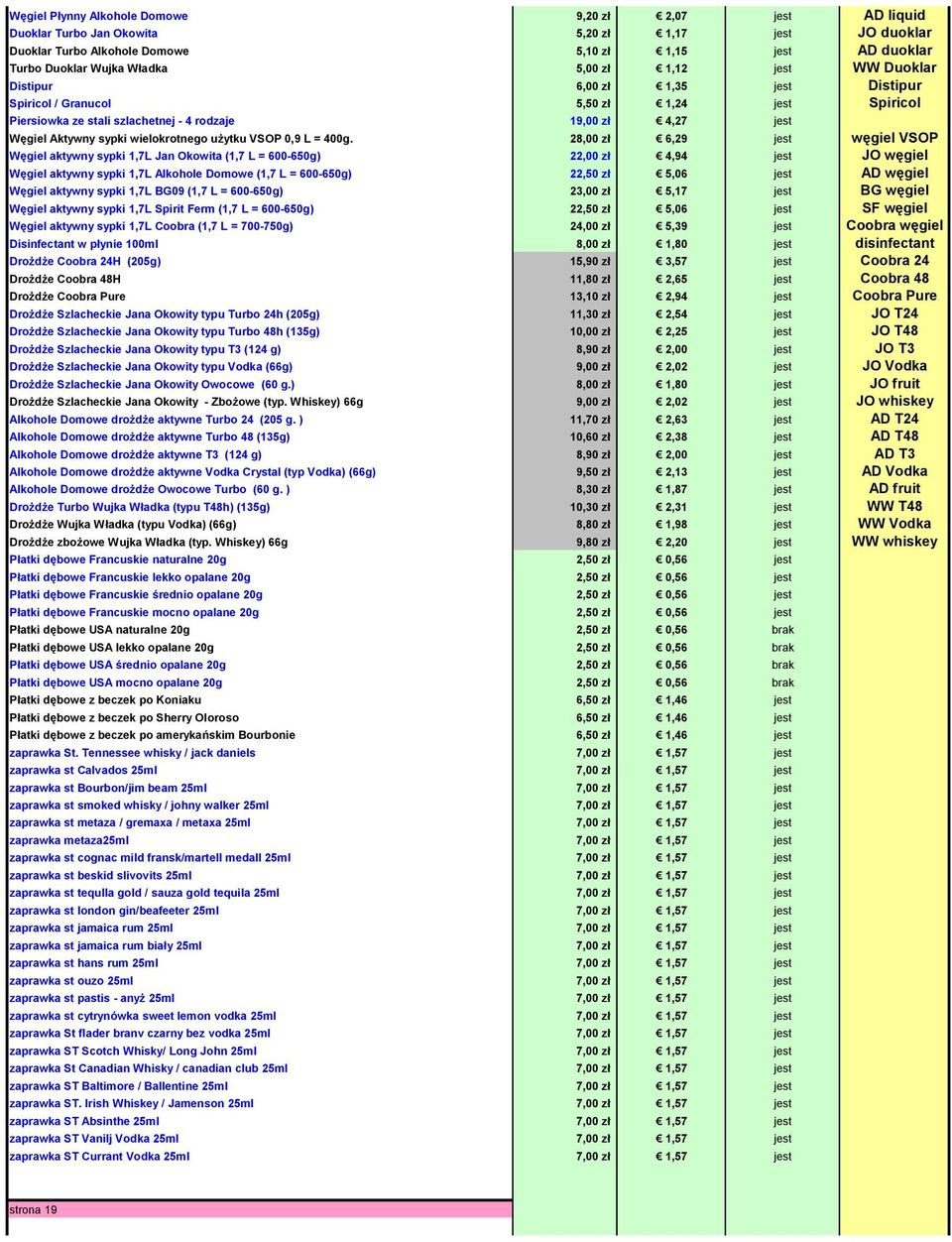The height and width of the screenshot is (1242, 952).
Task: Select 'Płatki dębowe Francuskie naturalne 20g'
Action: 117,559
